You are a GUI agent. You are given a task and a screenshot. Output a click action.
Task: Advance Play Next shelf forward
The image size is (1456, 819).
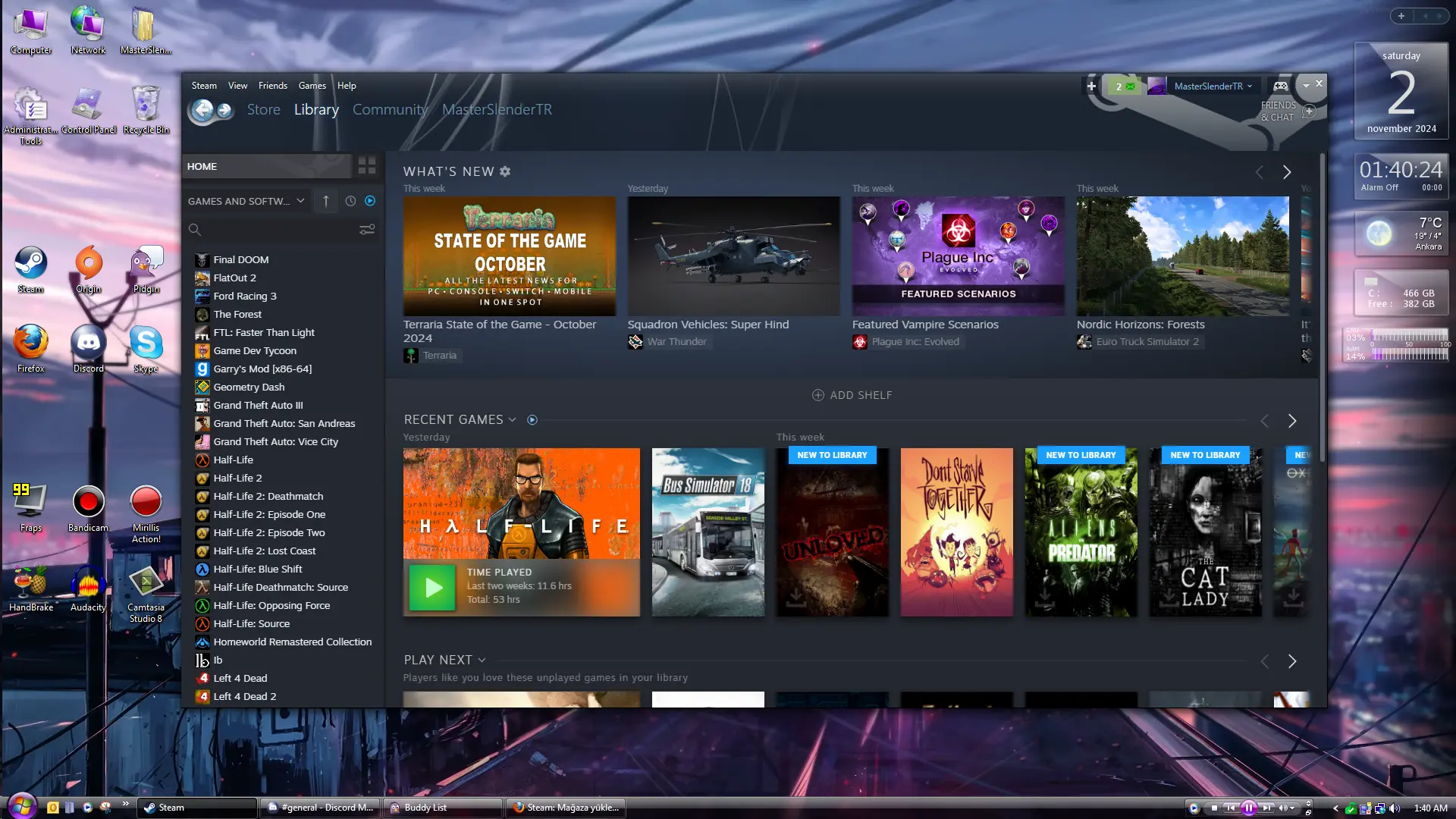[x=1292, y=661]
